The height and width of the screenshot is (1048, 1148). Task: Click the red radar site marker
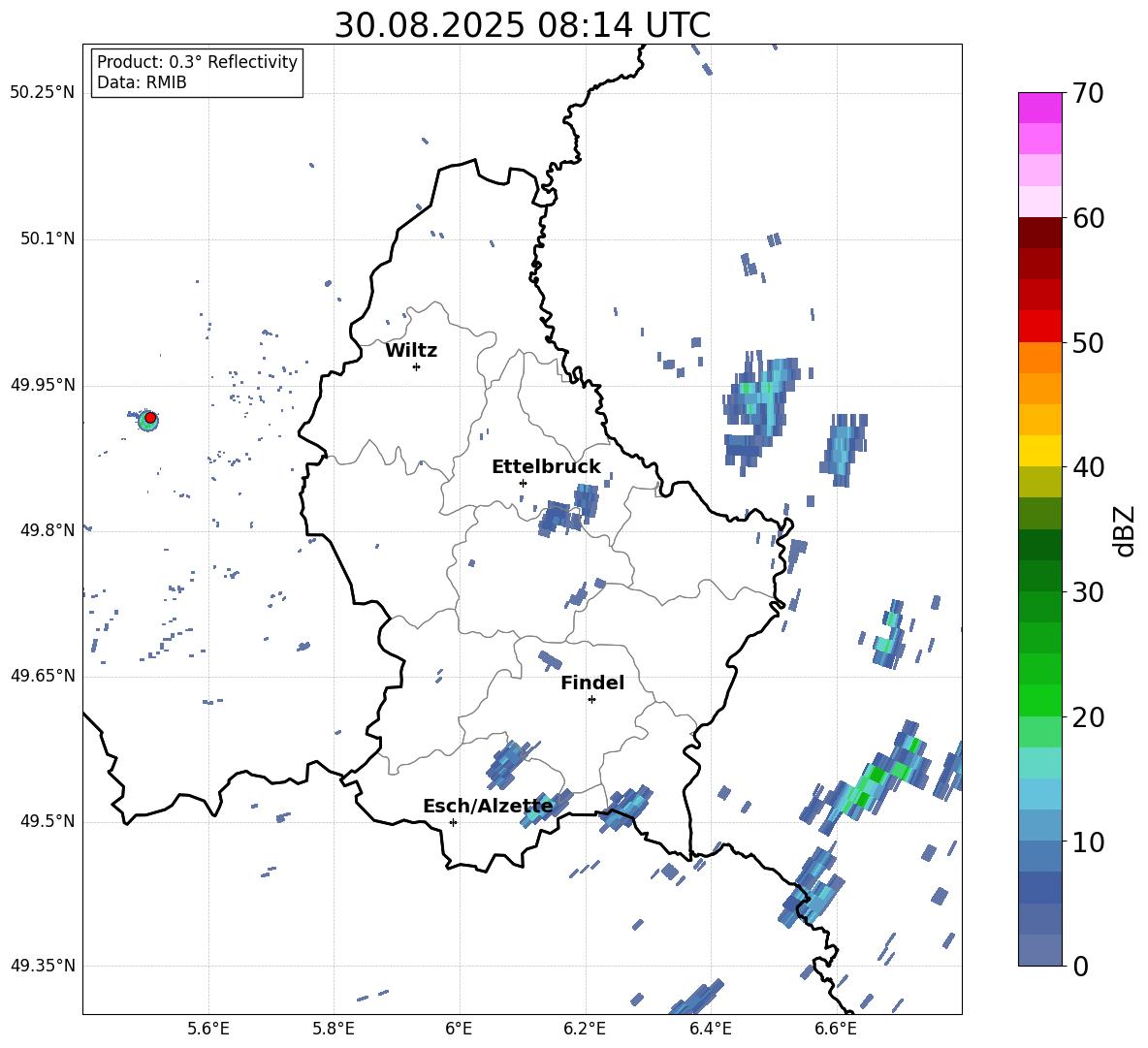tap(150, 418)
